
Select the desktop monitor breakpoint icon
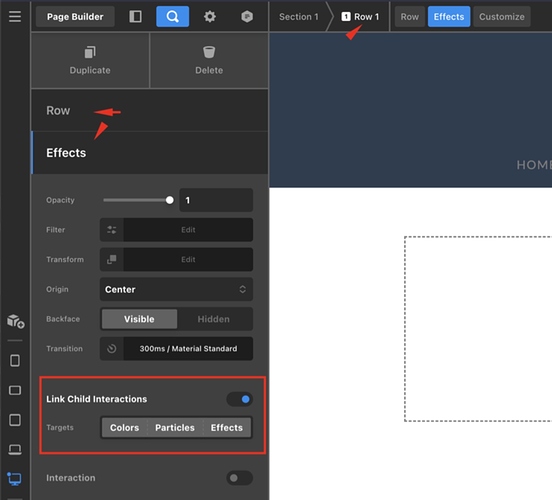[14, 479]
